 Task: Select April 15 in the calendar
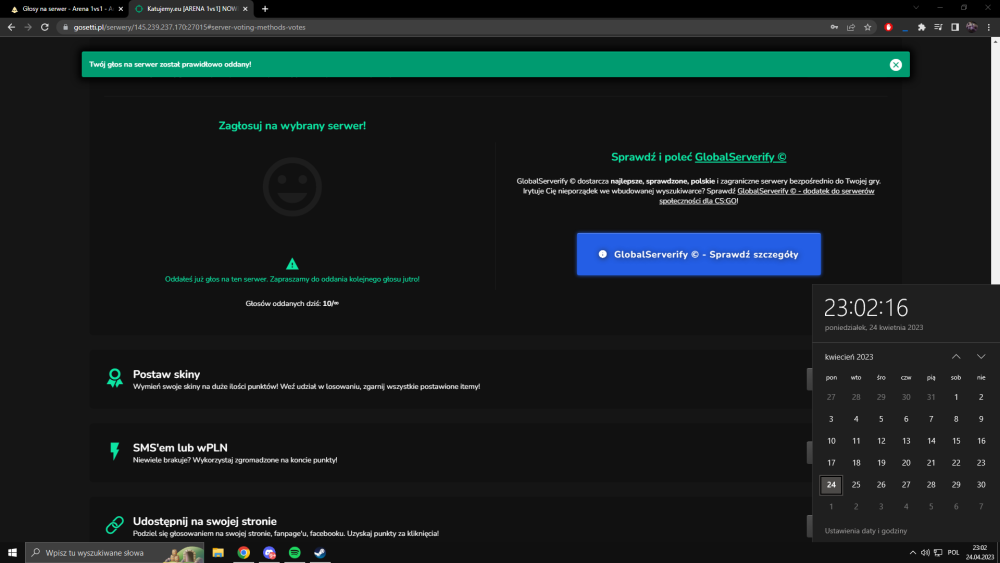956,441
